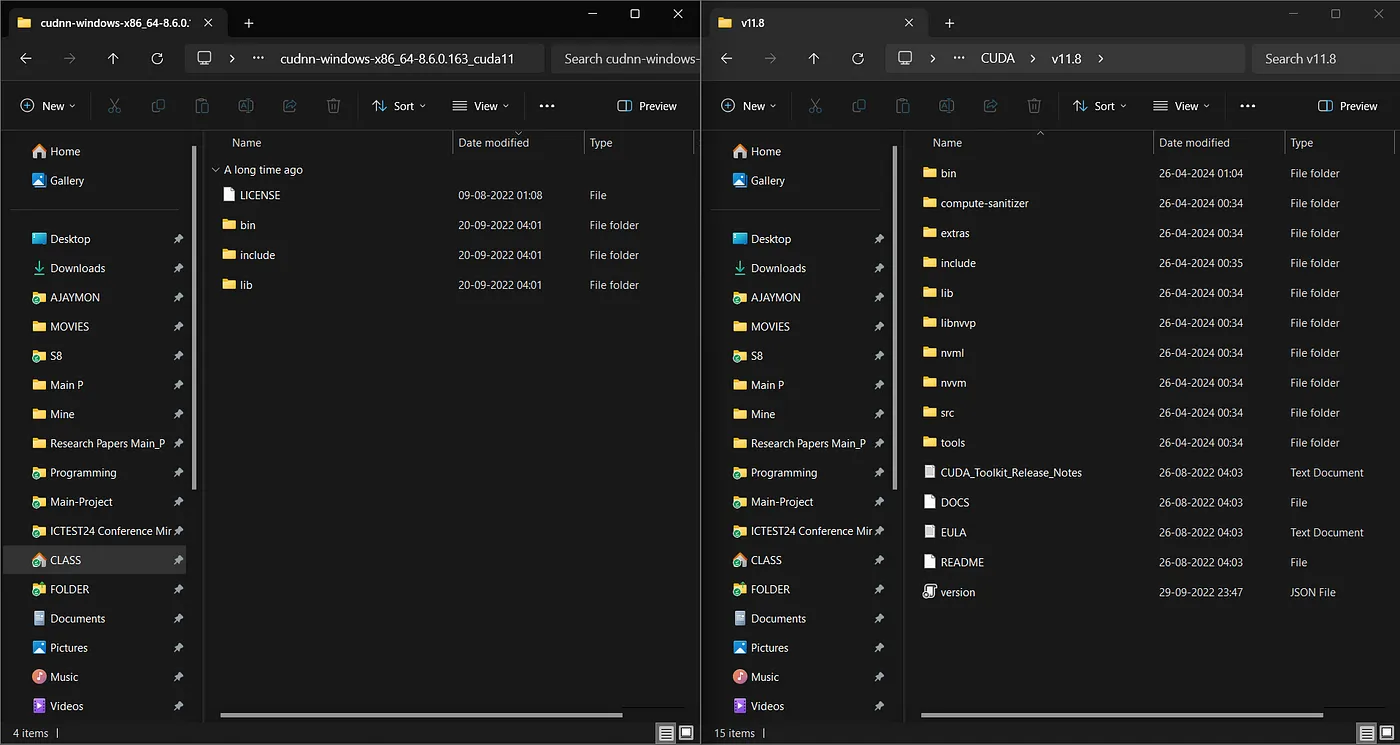Open See more menu in v11.8 toolbar

click(x=1247, y=106)
